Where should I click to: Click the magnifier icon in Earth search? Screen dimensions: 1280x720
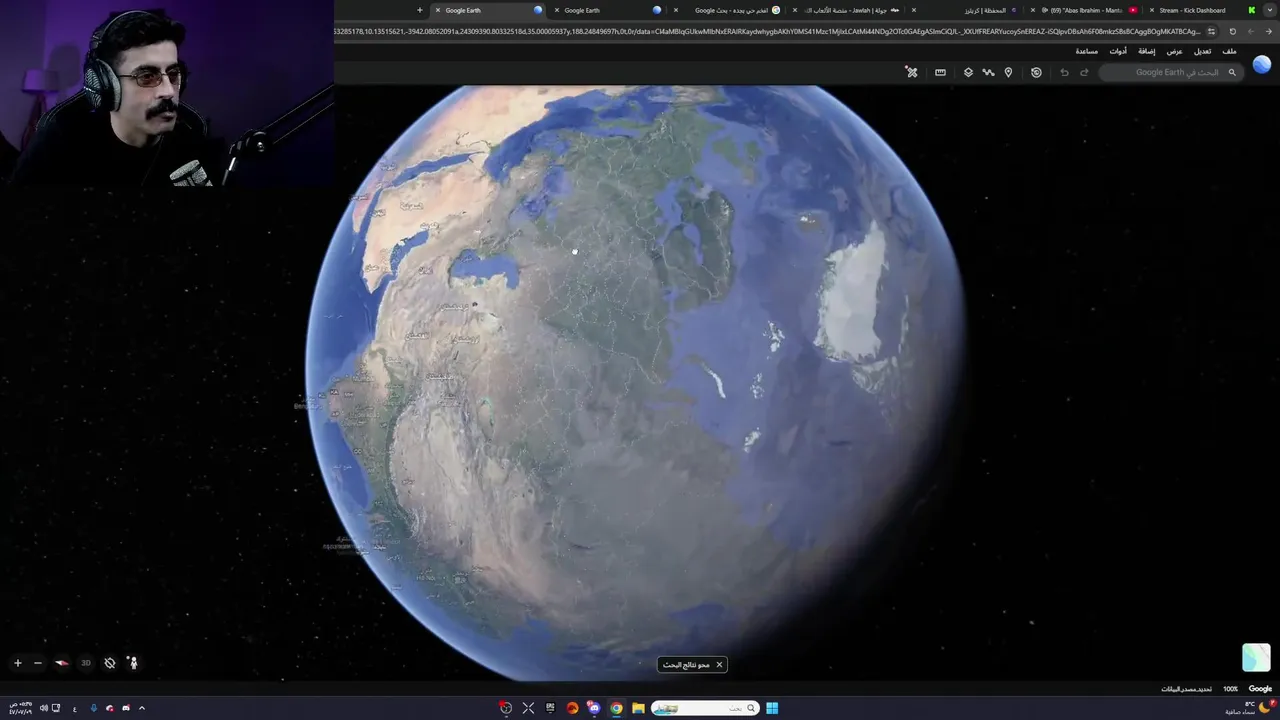(x=1232, y=72)
